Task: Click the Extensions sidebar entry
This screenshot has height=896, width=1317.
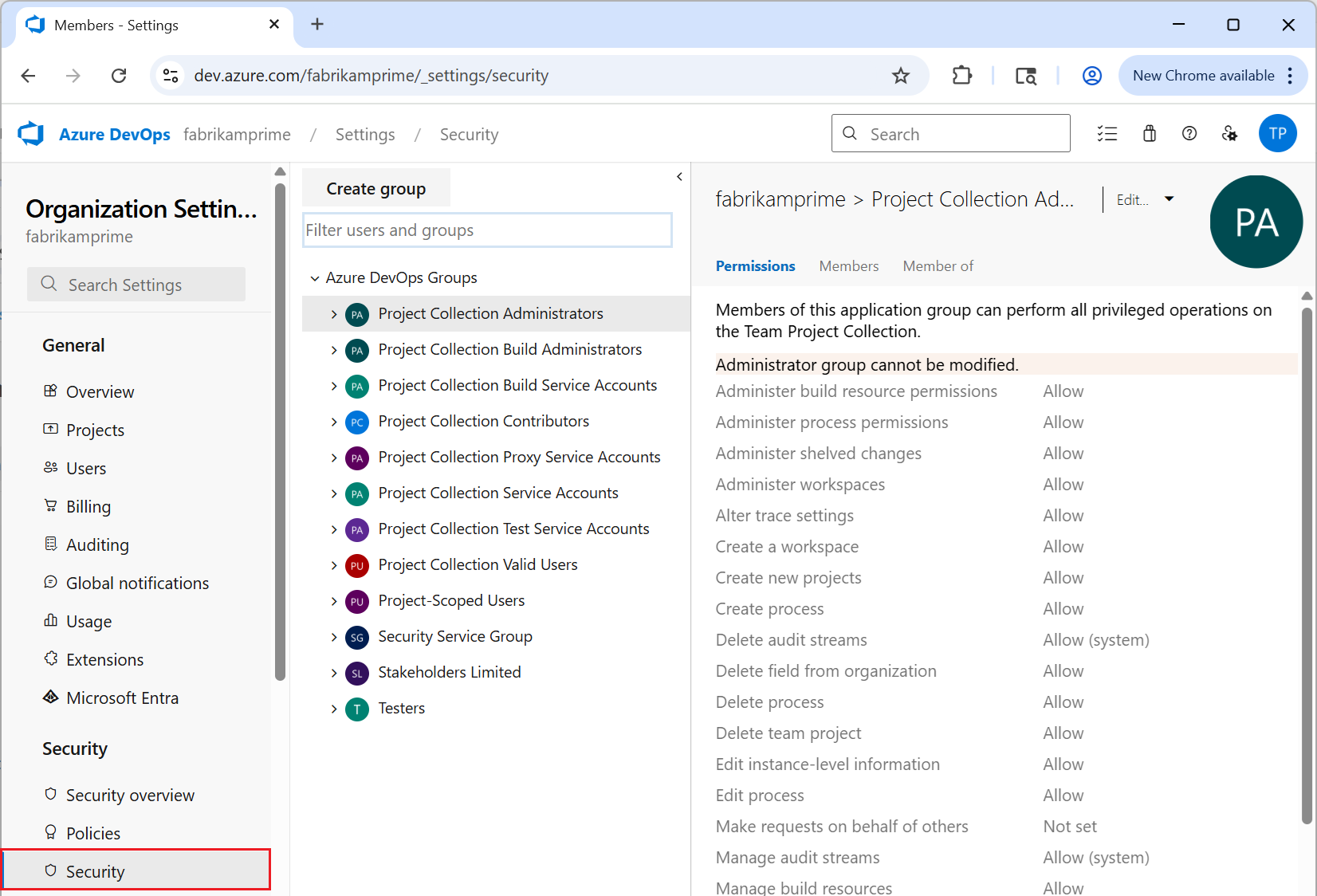Action: tap(104, 659)
